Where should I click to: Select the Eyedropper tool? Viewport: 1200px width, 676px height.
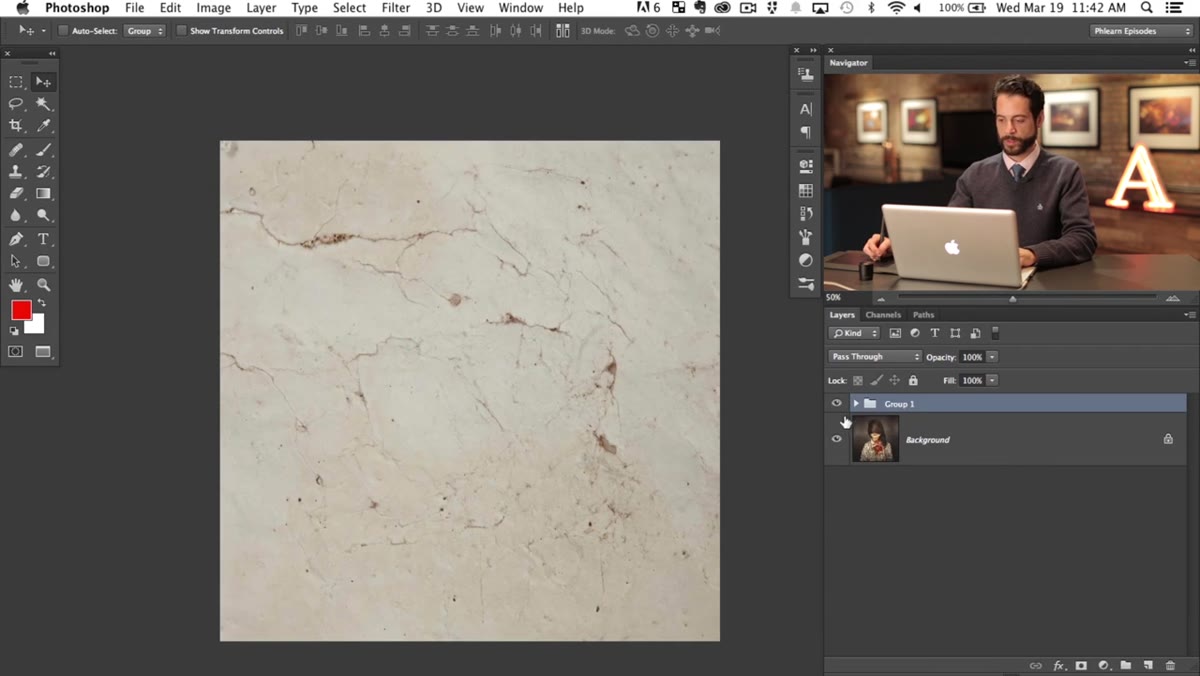tap(43, 126)
